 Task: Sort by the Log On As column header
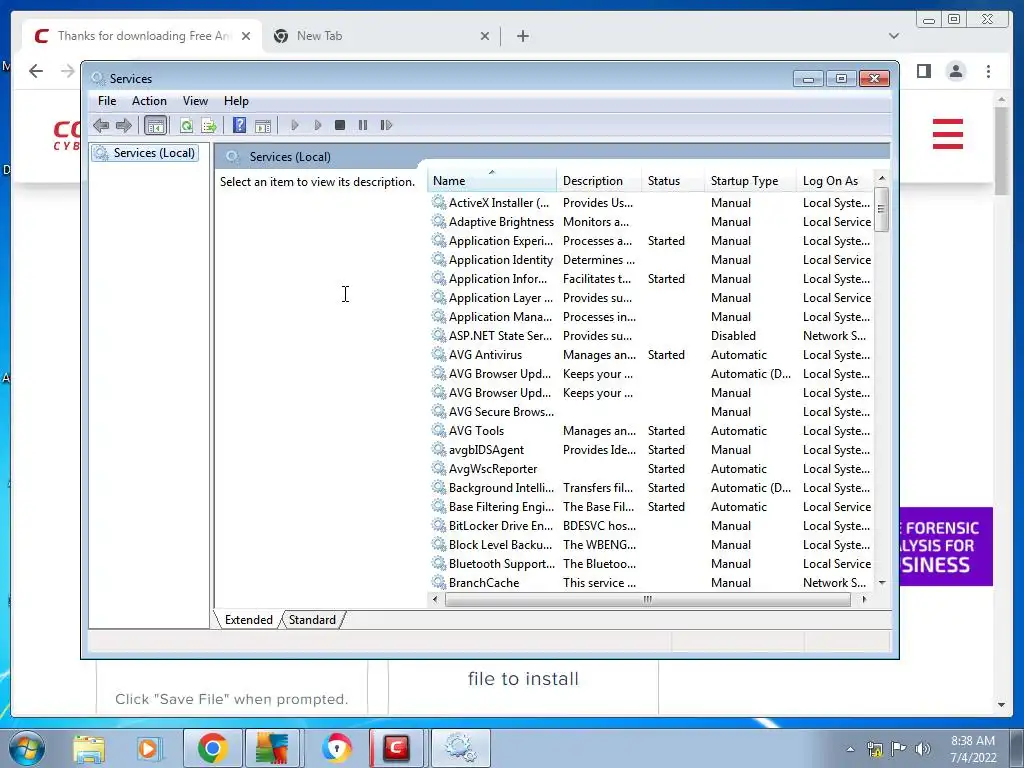[836, 181]
